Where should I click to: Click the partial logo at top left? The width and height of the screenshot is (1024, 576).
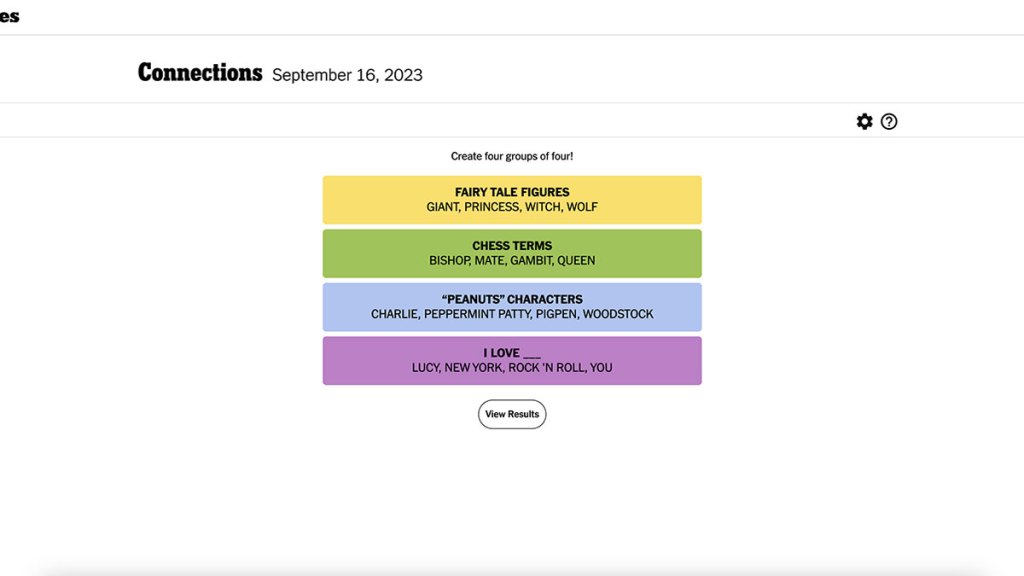pyautogui.click(x=10, y=16)
